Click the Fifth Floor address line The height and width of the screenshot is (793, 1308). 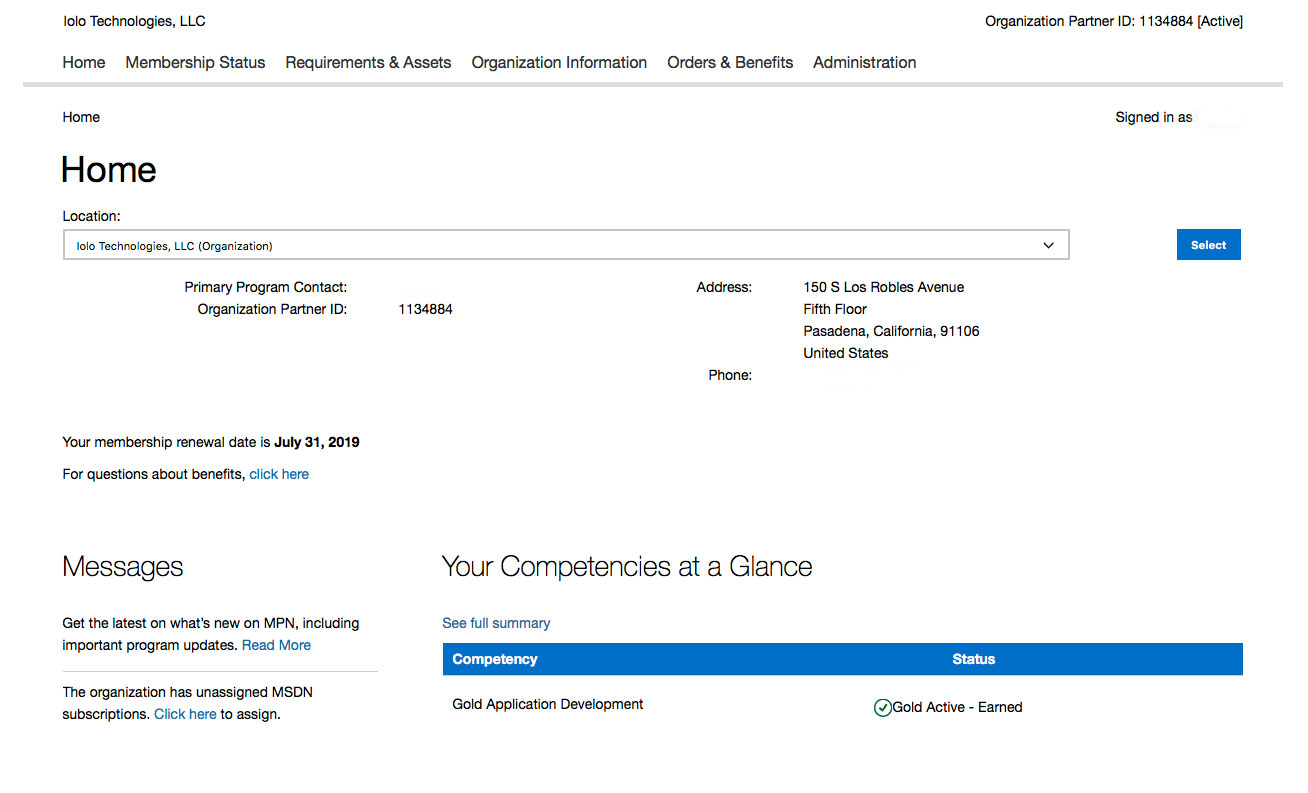coord(835,309)
